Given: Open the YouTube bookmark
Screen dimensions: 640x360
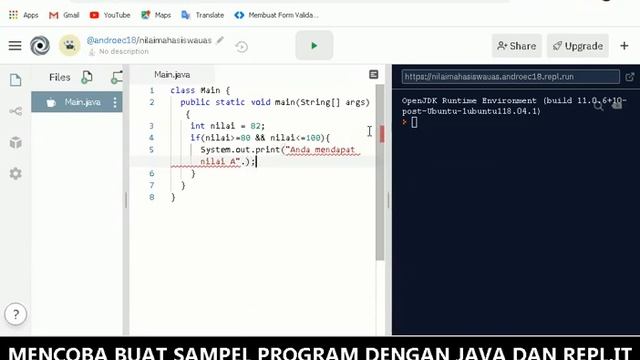Looking at the screenshot, I should [x=110, y=15].
